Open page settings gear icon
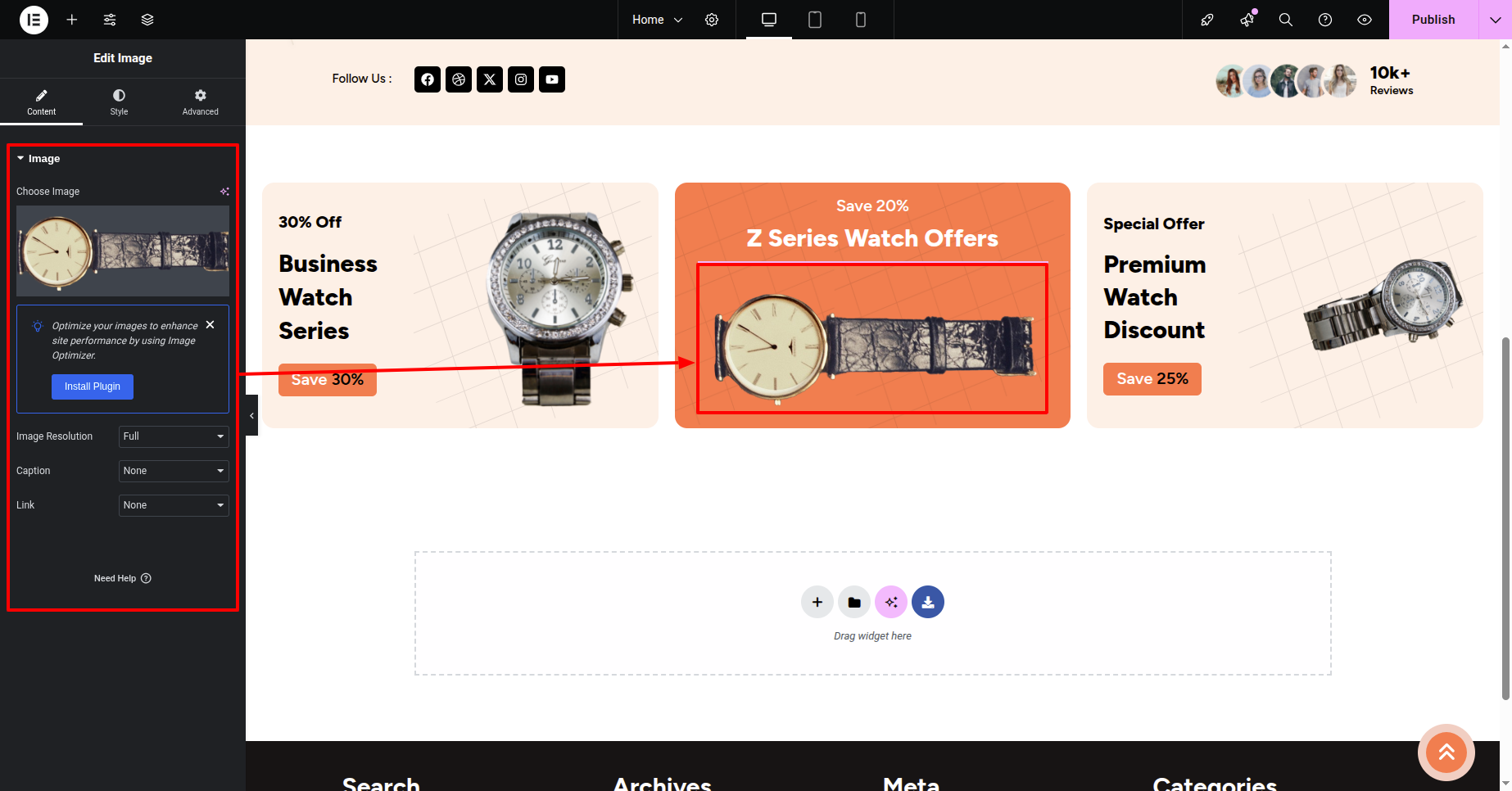Screen dimensions: 1512x791 pos(712,20)
